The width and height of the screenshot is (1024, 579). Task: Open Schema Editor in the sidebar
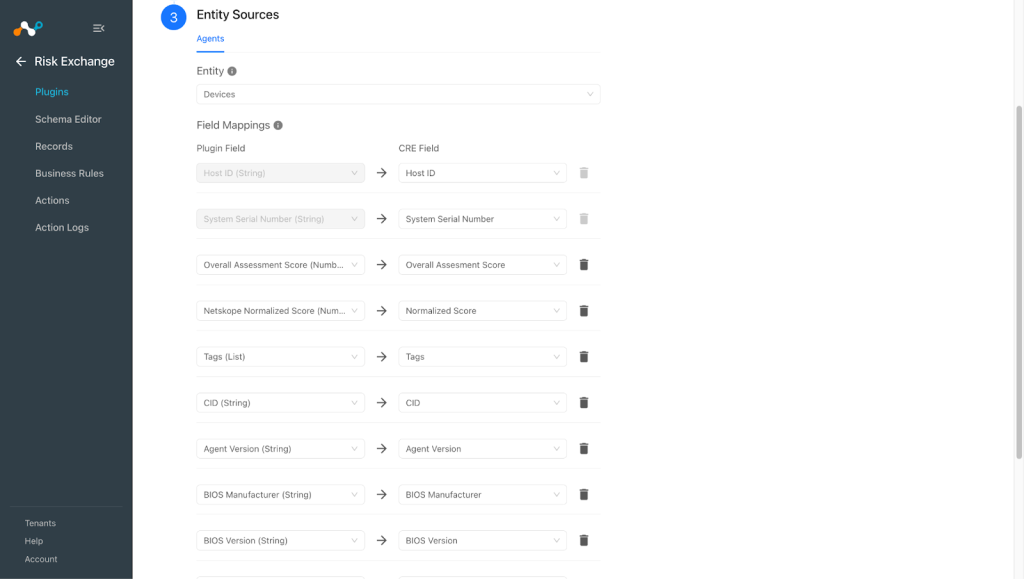68,119
